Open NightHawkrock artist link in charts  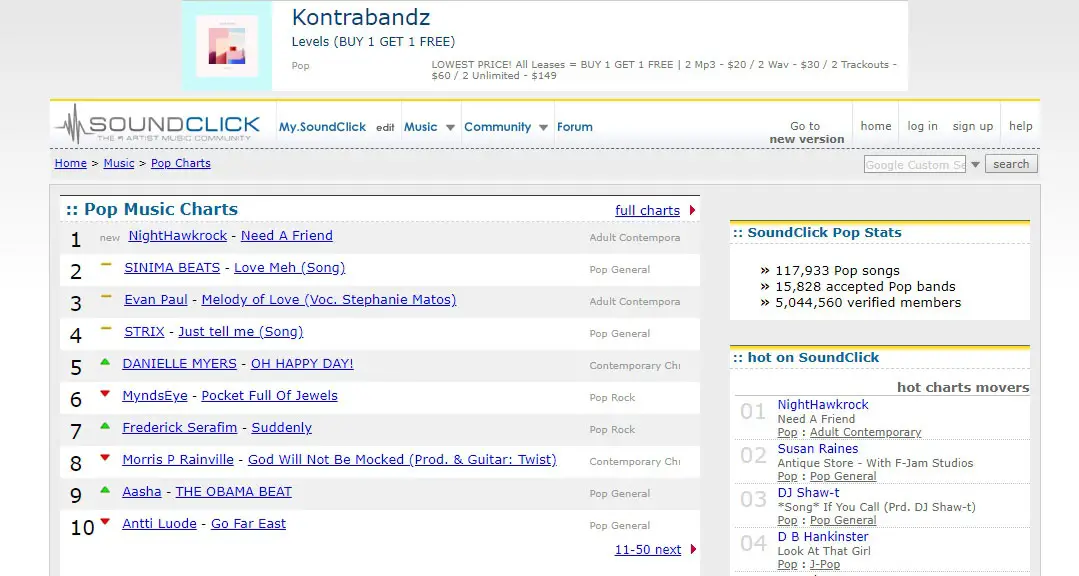178,235
